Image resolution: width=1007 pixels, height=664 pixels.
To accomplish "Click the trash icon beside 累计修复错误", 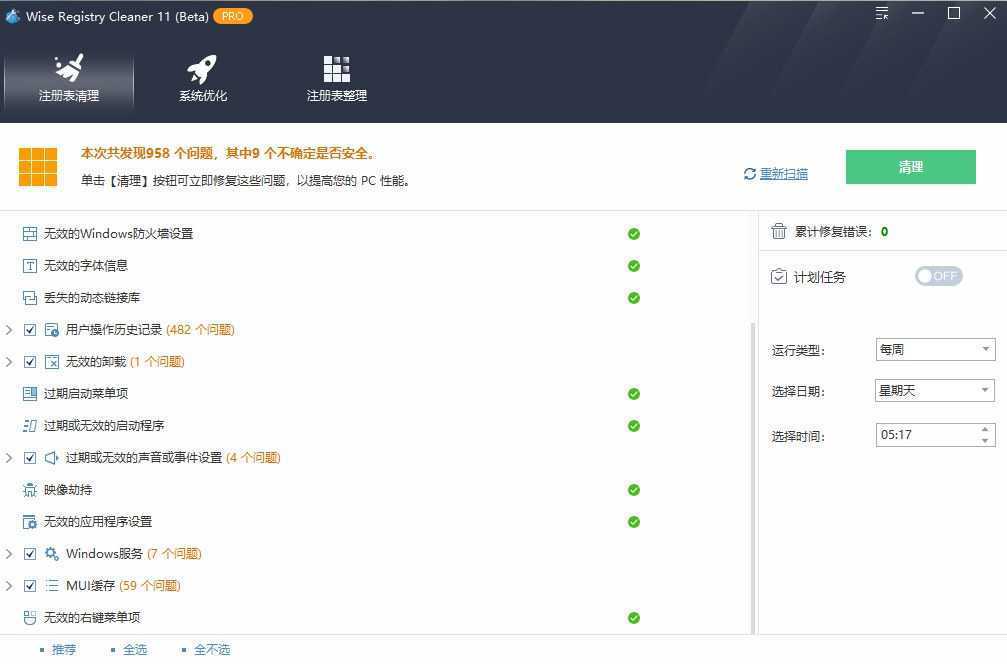I will click(x=779, y=231).
